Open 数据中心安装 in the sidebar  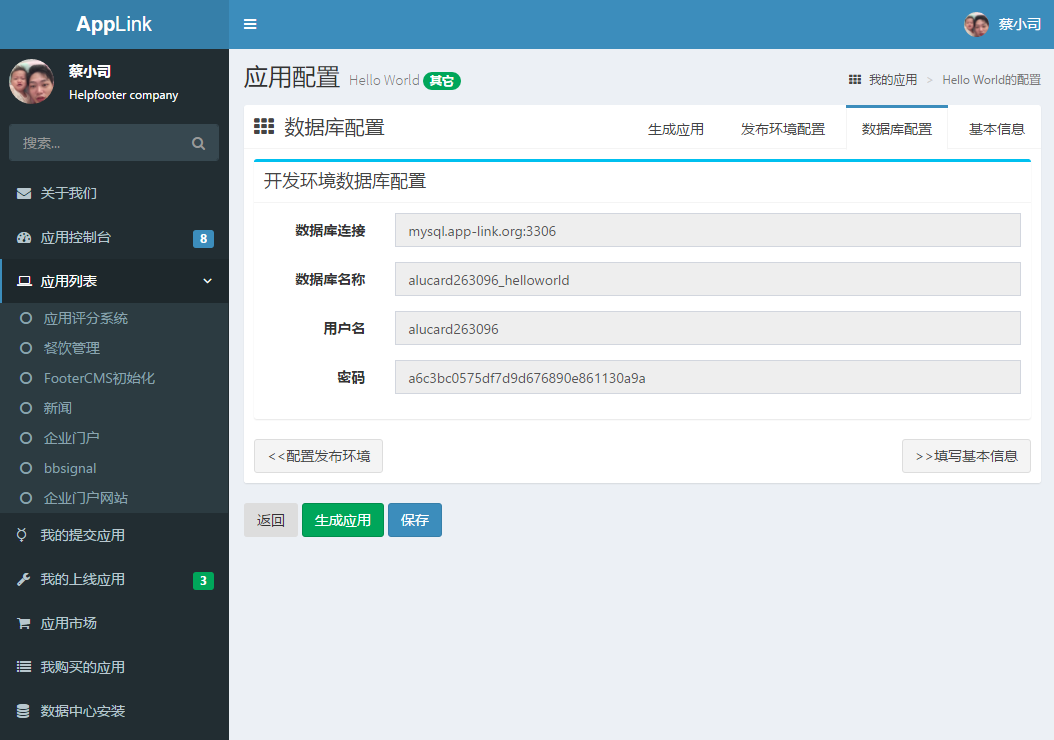click(114, 711)
